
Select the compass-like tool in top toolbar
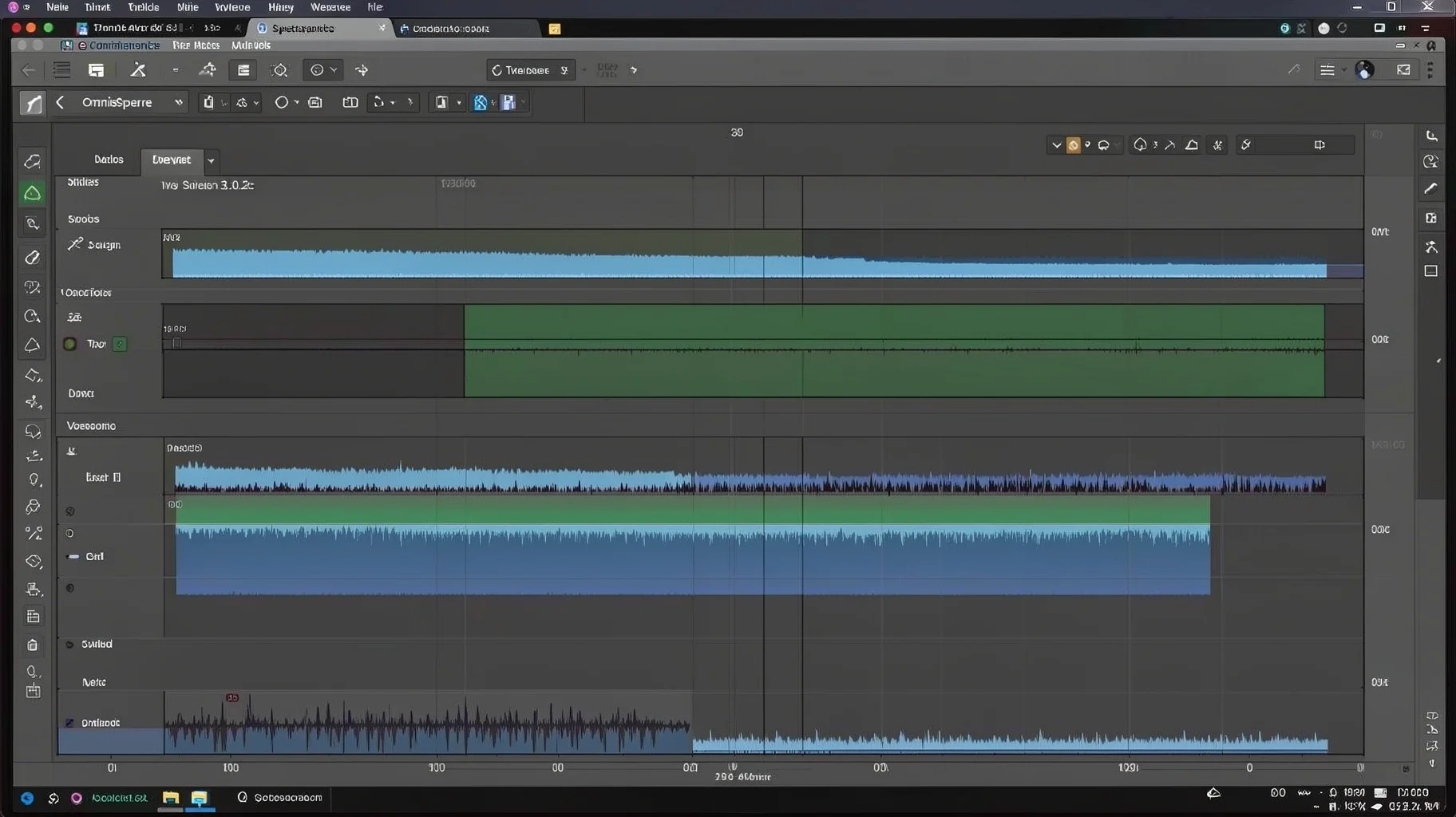(x=208, y=70)
